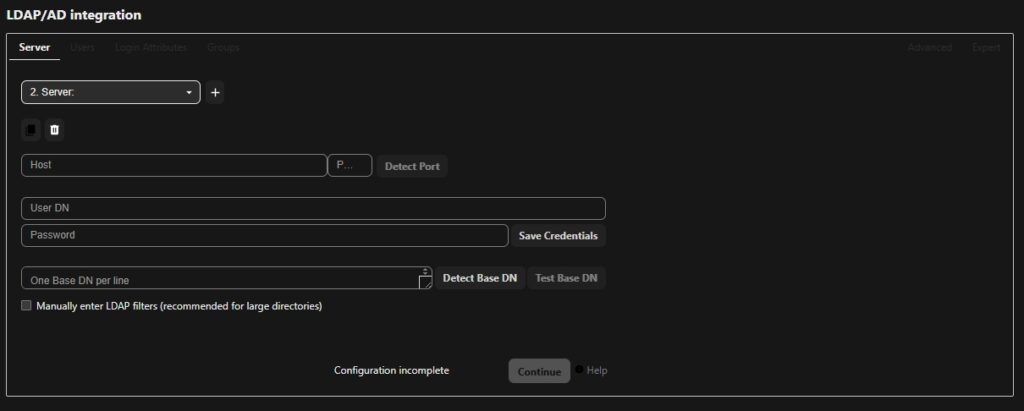1024x411 pixels.
Task: Open the Help link
Action: coord(597,370)
